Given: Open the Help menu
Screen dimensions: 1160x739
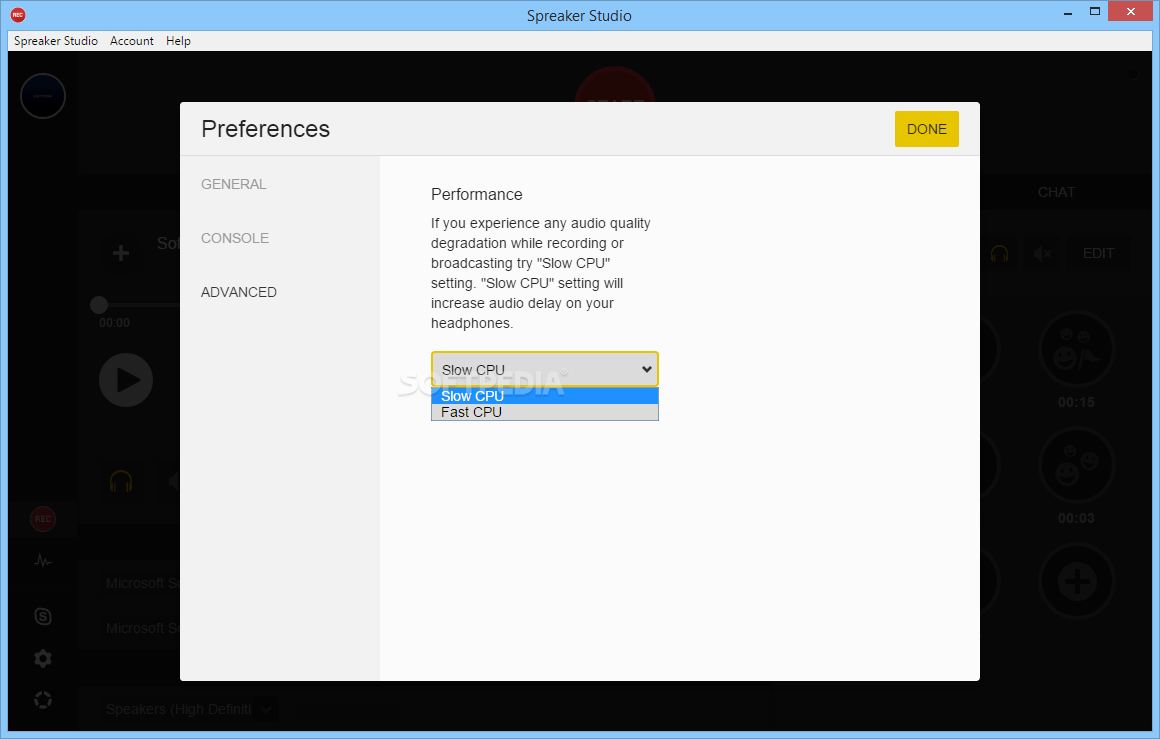Looking at the screenshot, I should (178, 41).
